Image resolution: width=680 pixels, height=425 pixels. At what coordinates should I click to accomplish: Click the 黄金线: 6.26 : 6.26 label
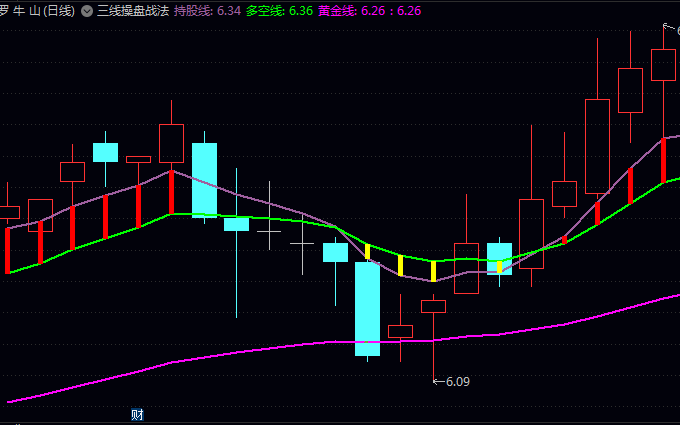click(x=369, y=11)
